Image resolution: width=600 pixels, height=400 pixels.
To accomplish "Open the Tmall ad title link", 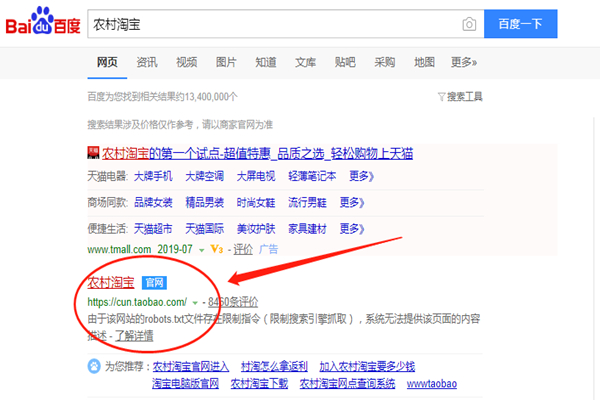I will [257, 153].
